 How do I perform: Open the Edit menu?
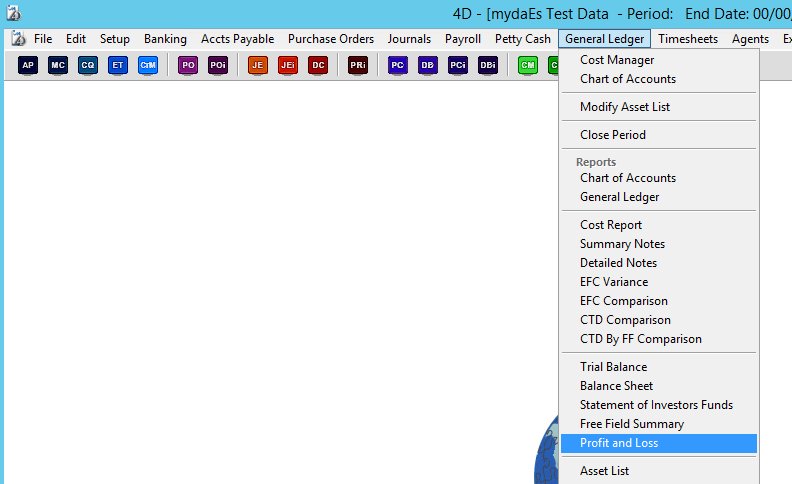pos(76,39)
